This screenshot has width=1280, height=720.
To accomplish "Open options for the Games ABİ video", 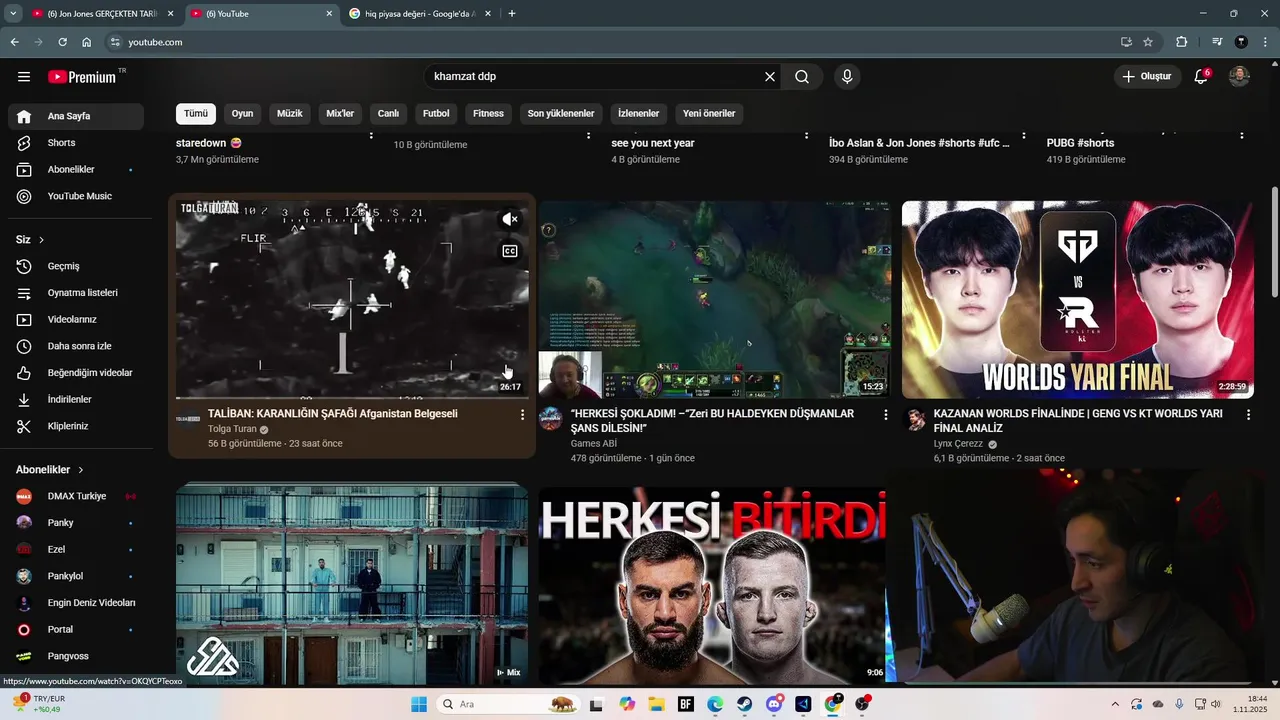I will coord(885,414).
